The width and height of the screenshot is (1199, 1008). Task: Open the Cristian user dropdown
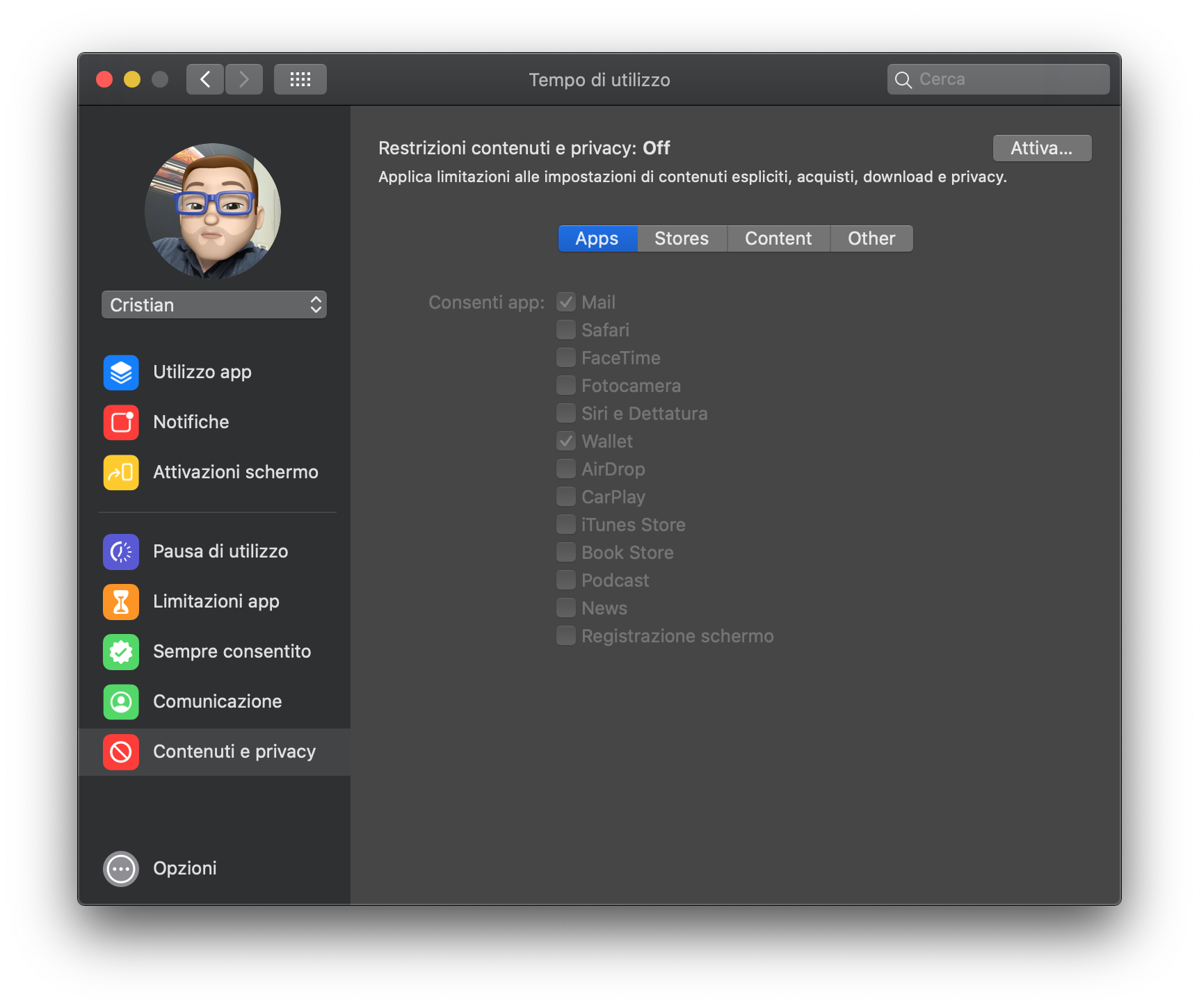tap(214, 305)
